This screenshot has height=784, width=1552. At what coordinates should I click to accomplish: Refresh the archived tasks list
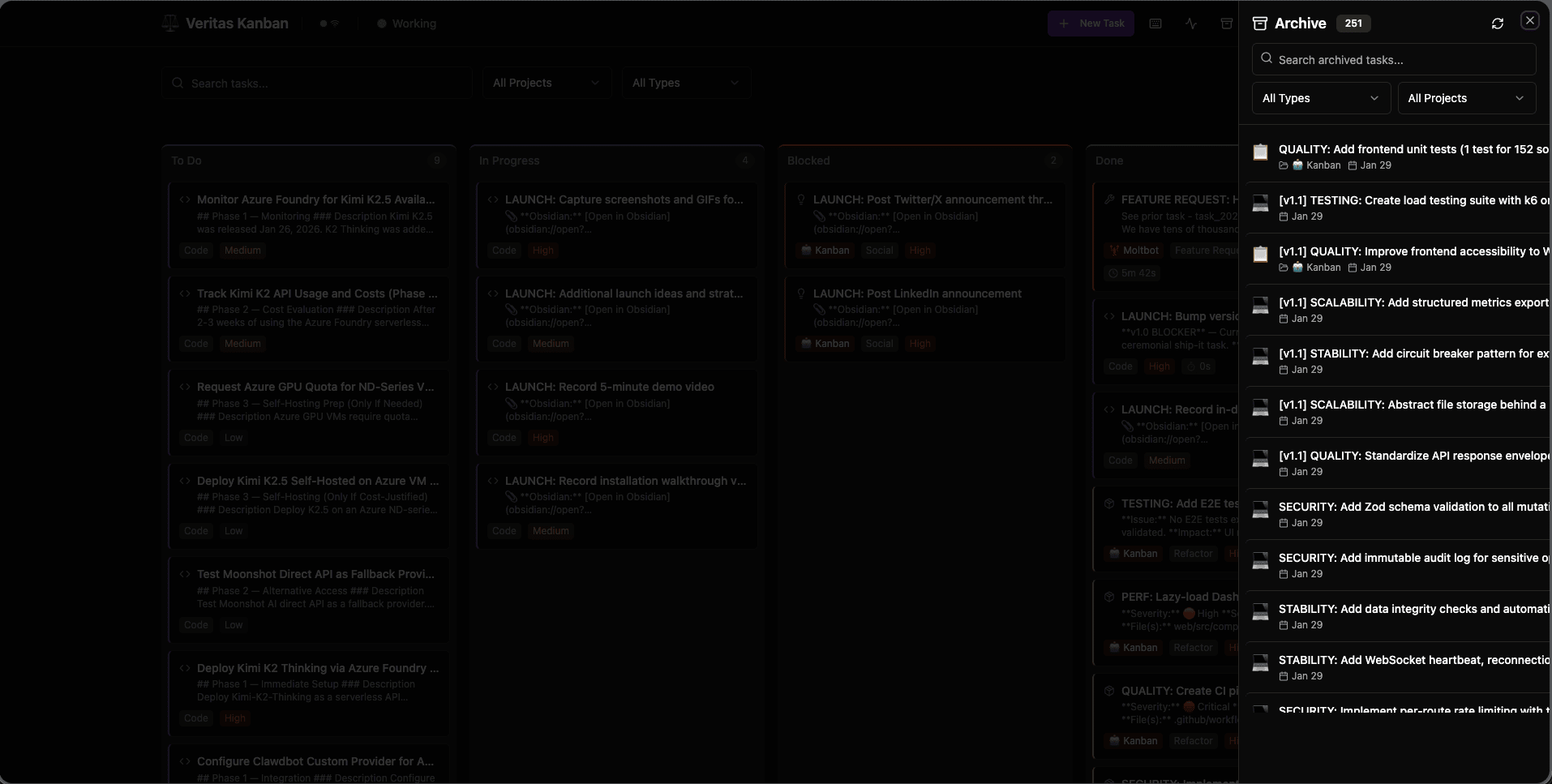[x=1497, y=24]
